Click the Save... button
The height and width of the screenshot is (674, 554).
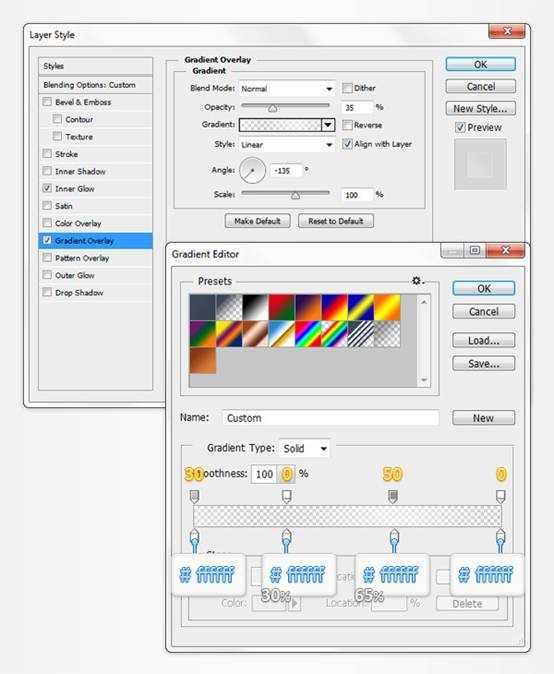coord(484,364)
